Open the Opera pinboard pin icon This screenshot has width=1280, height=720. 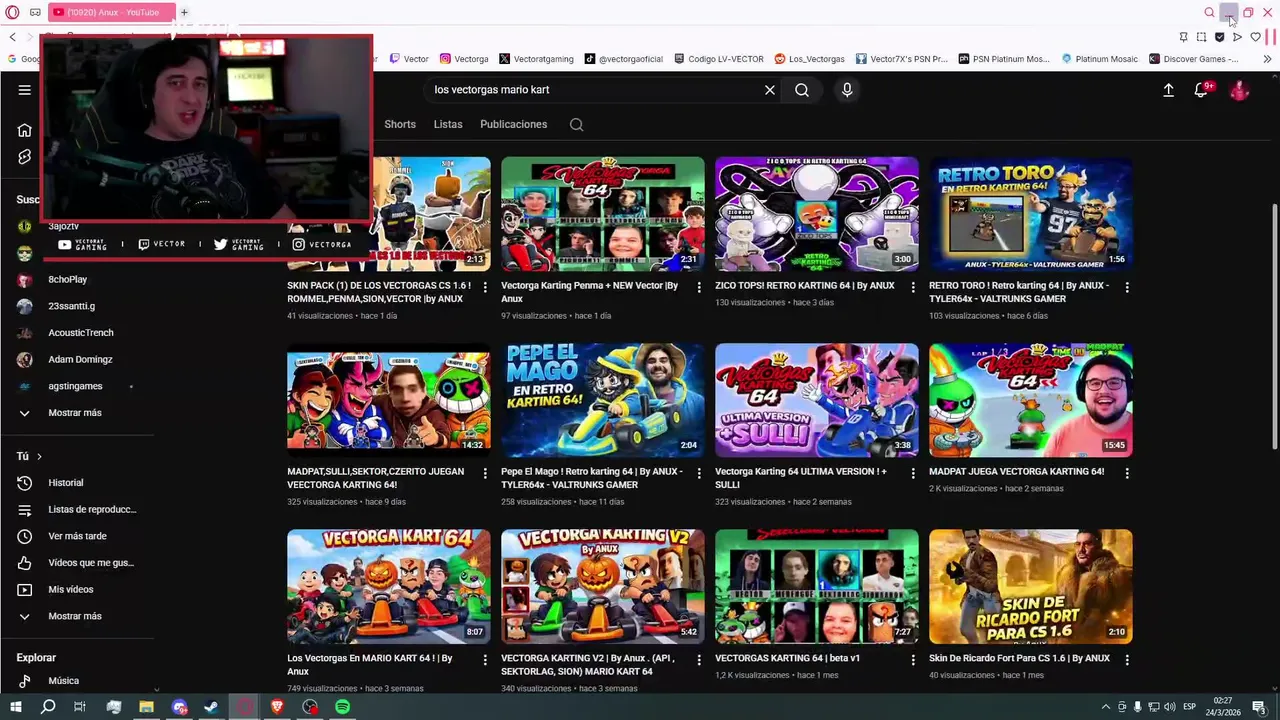1183,37
